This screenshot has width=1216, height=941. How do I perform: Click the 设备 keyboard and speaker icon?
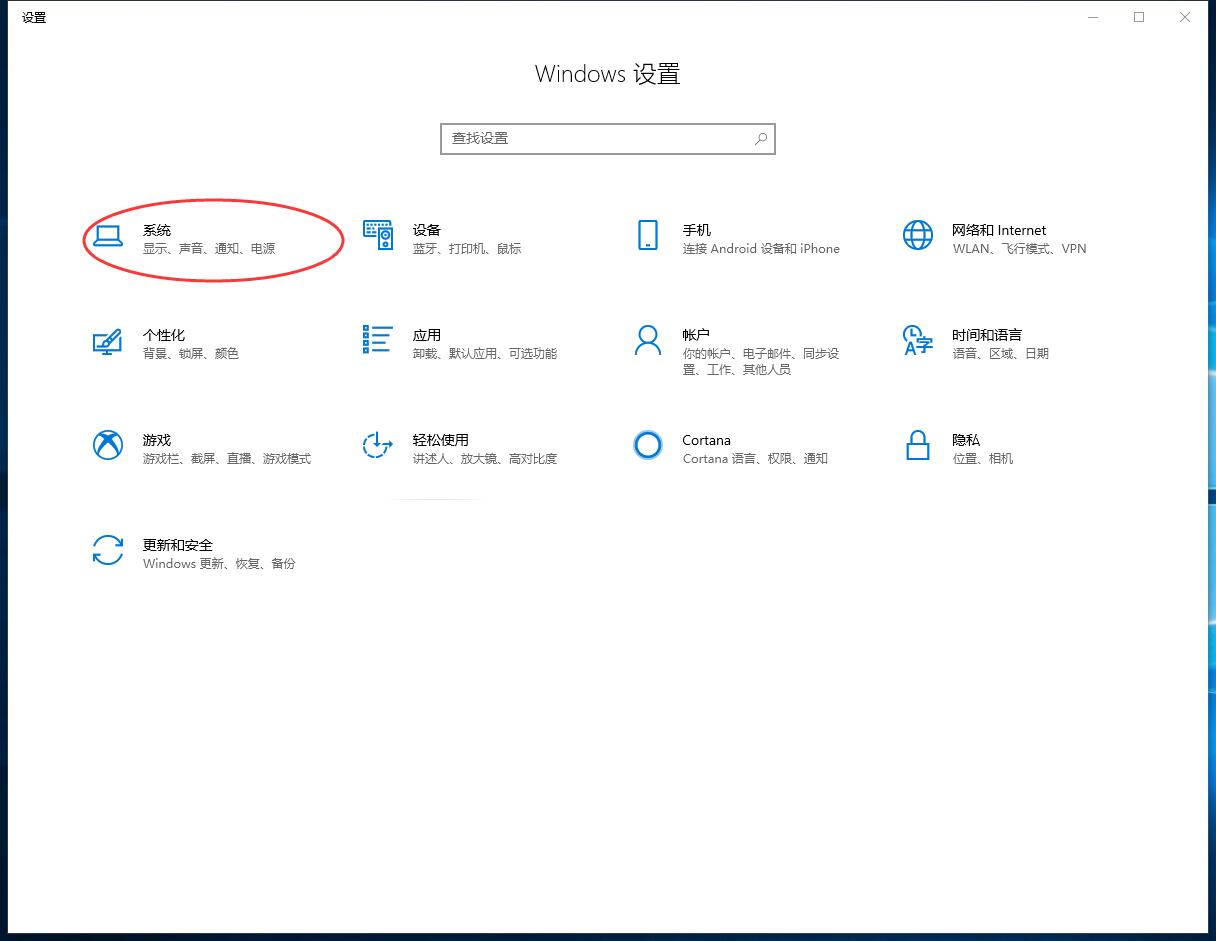click(x=377, y=235)
